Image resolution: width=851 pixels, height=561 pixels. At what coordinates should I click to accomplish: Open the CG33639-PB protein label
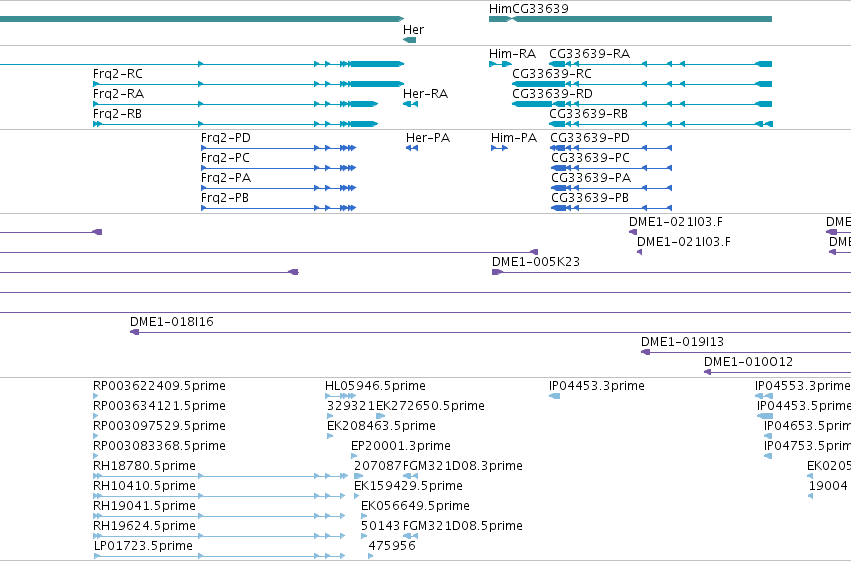[x=590, y=198]
